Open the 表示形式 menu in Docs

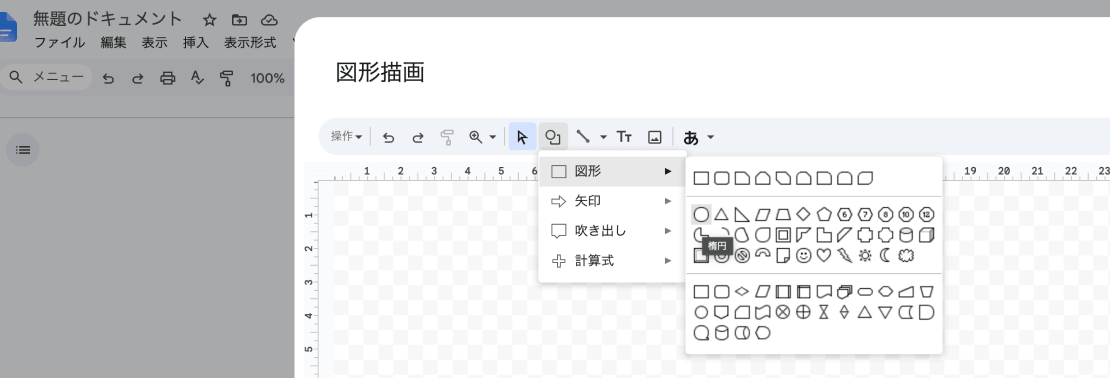pos(250,42)
